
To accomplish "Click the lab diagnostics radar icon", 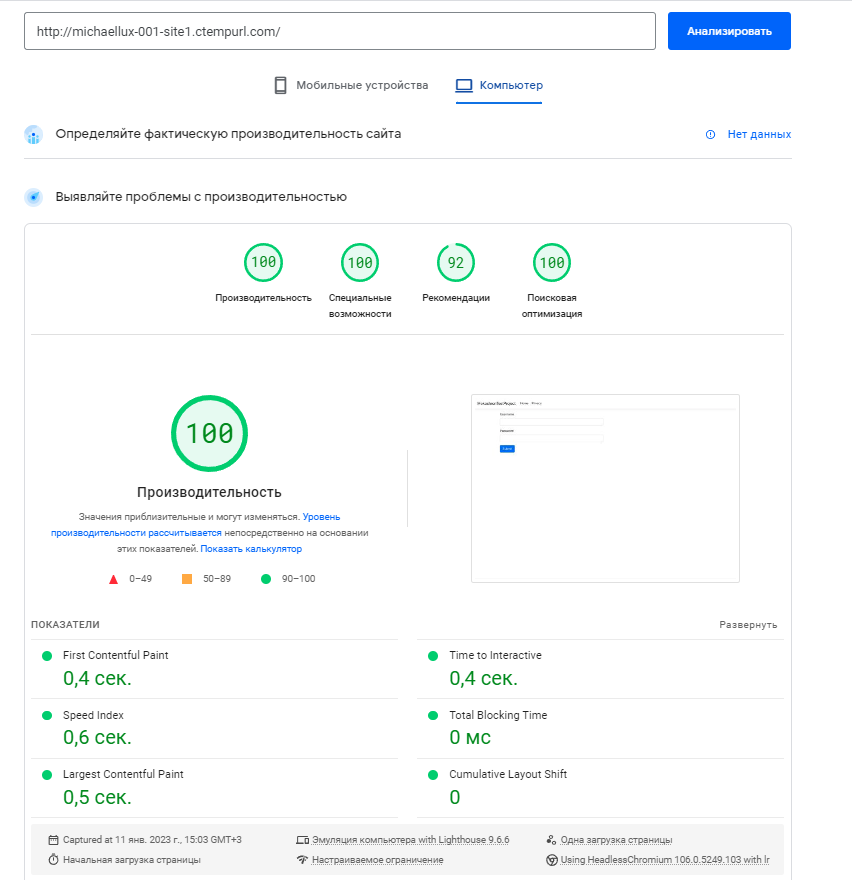I will pyautogui.click(x=34, y=197).
